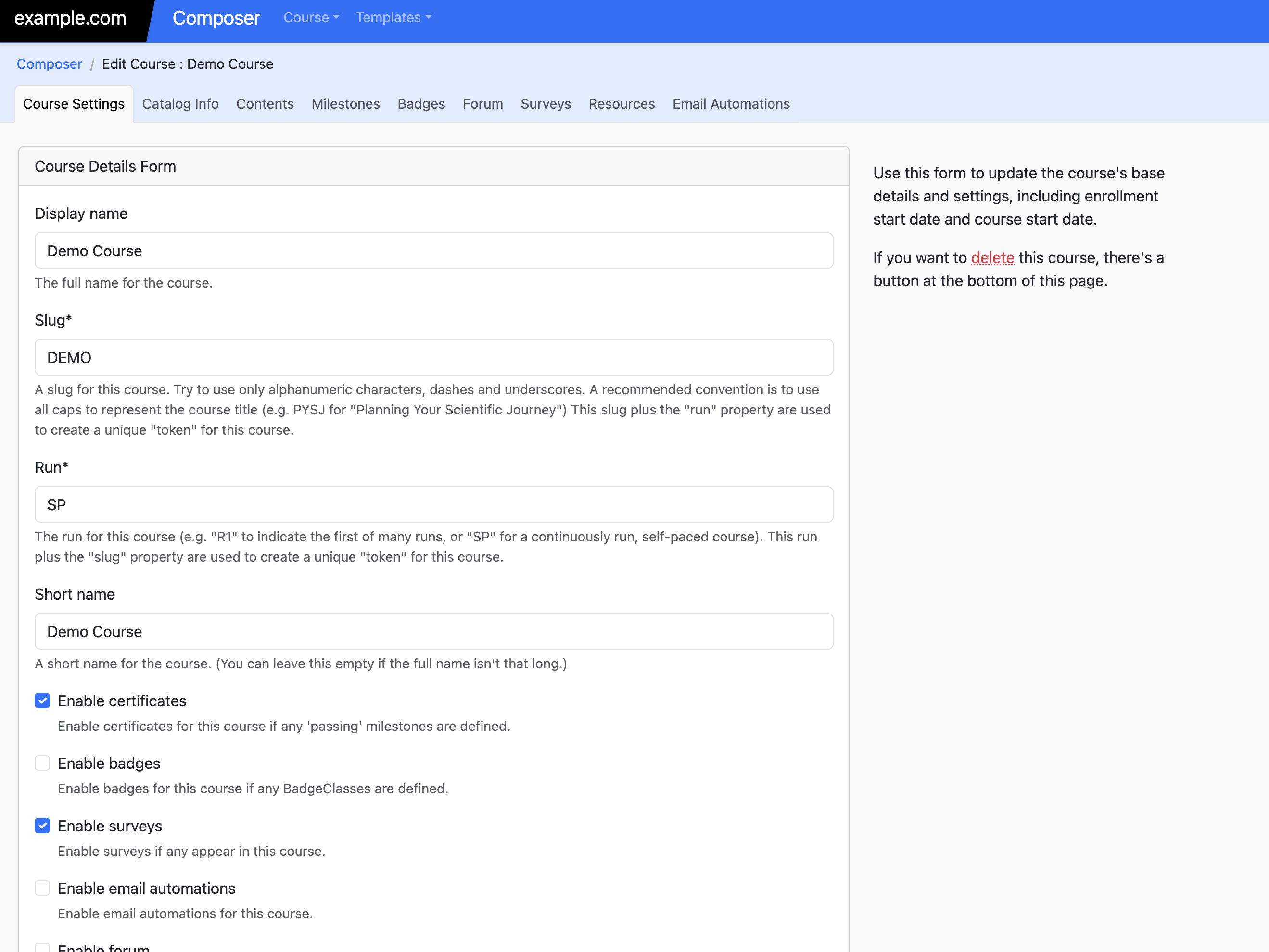Click the Composer brand title
The image size is (1269, 952).
pyautogui.click(x=216, y=18)
